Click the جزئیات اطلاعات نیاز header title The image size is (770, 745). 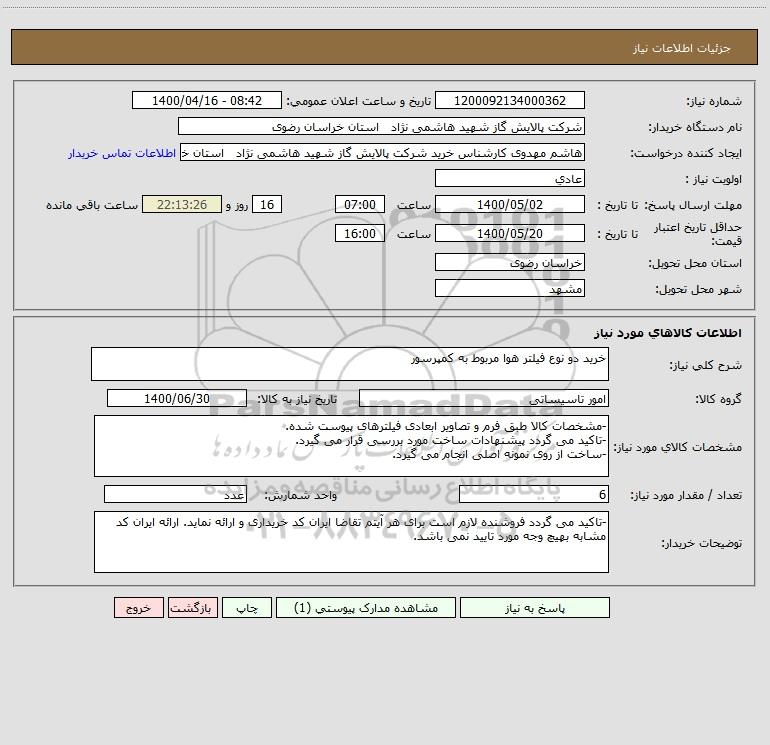pyautogui.click(x=682, y=48)
